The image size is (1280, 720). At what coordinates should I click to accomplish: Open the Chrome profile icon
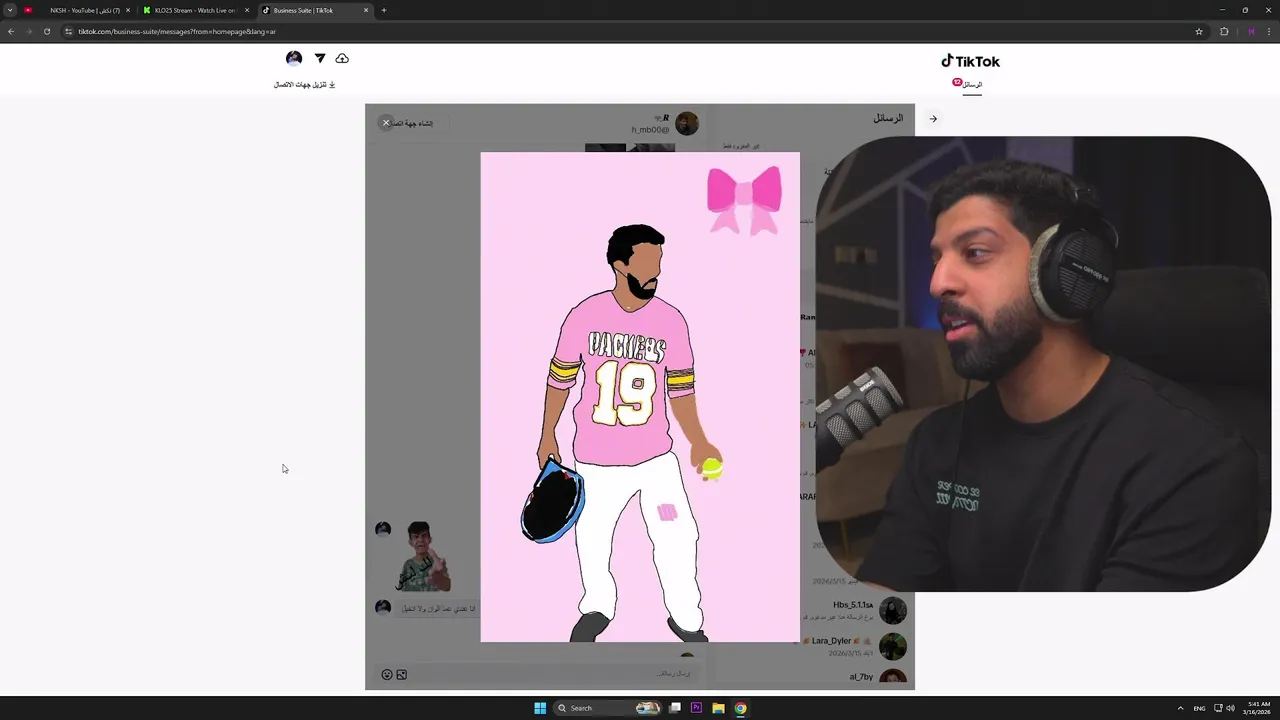click(x=1250, y=31)
